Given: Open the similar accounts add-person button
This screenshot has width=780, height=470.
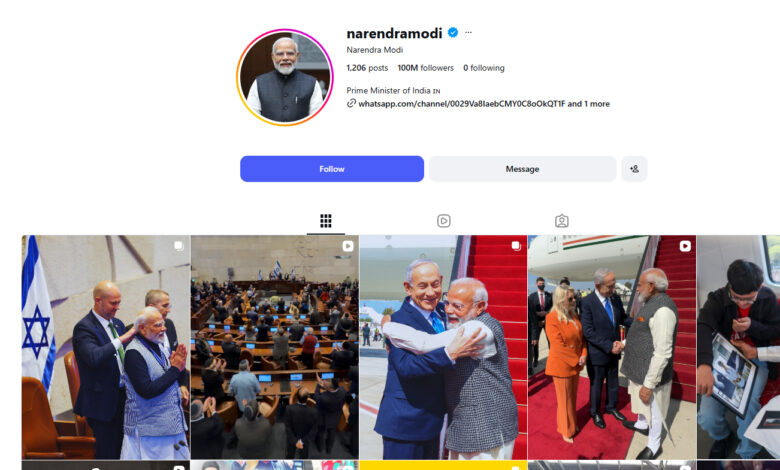Looking at the screenshot, I should 634,169.
